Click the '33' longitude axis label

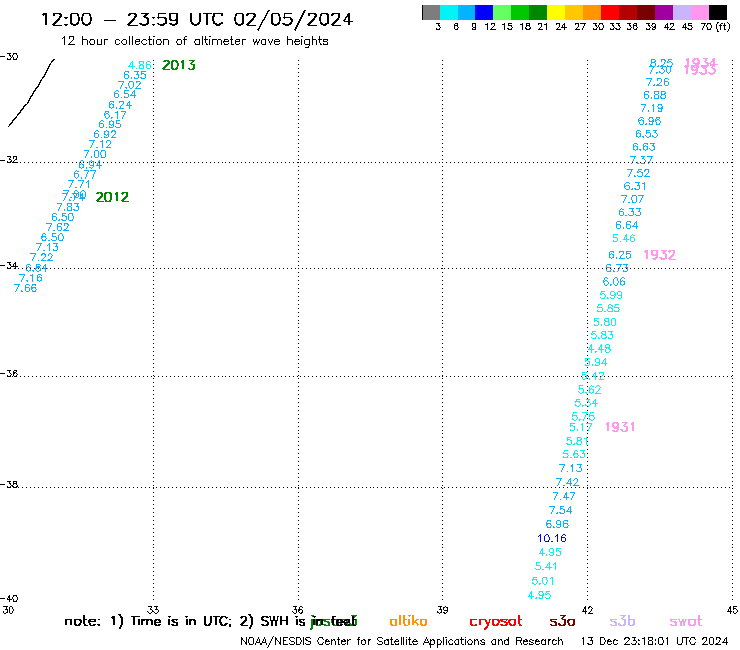[x=153, y=610]
